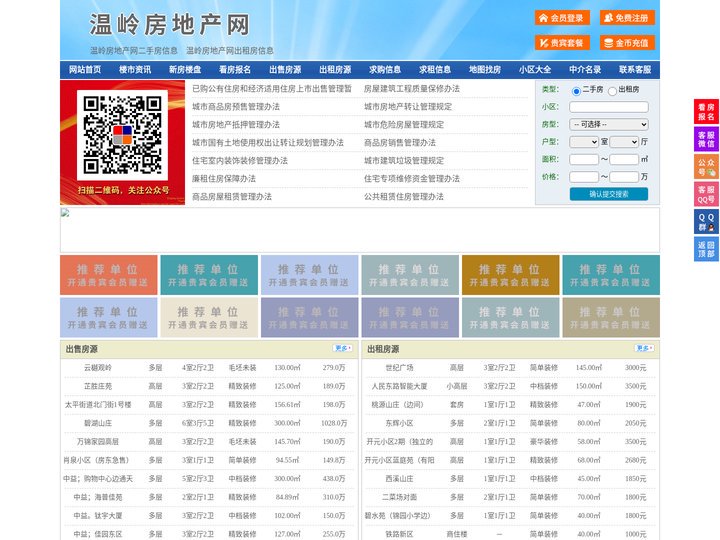Open the 地图找房 navigation item
The image size is (720, 540).
click(485, 70)
